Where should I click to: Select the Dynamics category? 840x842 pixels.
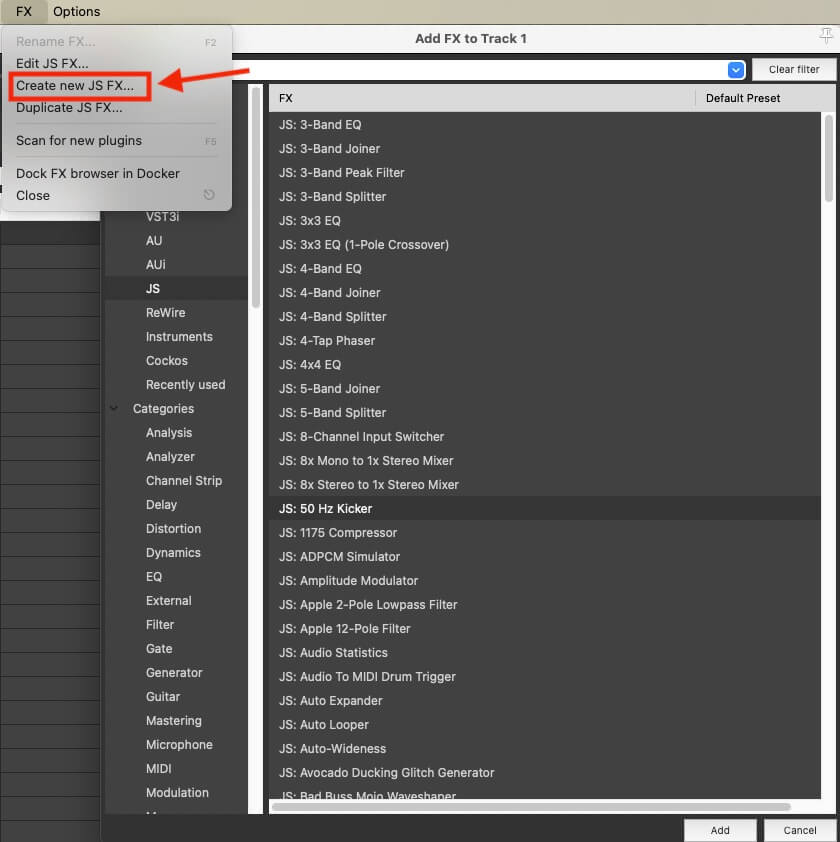pos(173,553)
